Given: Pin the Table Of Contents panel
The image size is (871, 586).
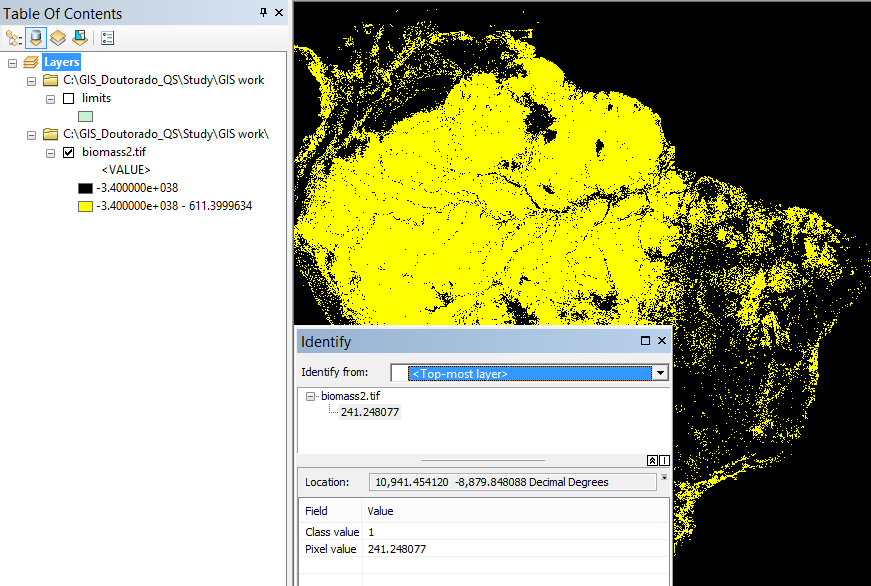Looking at the screenshot, I should pos(262,13).
